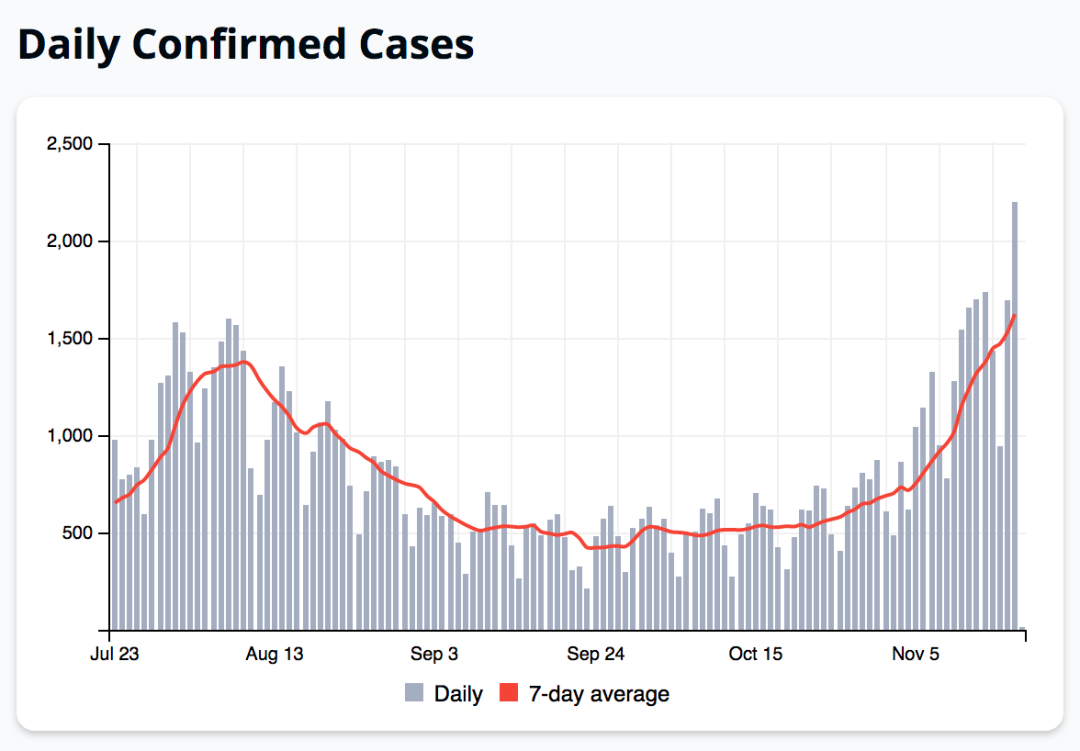1080x751 pixels.
Task: Click the 500 y-axis label
Action: 77,533
